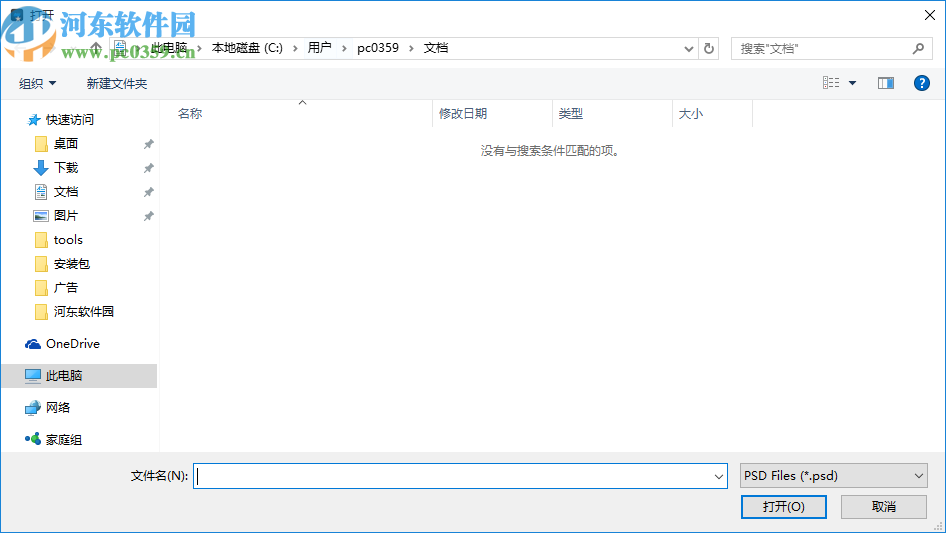Click the change view layout icon
Image resolution: width=946 pixels, height=533 pixels.
click(x=831, y=83)
